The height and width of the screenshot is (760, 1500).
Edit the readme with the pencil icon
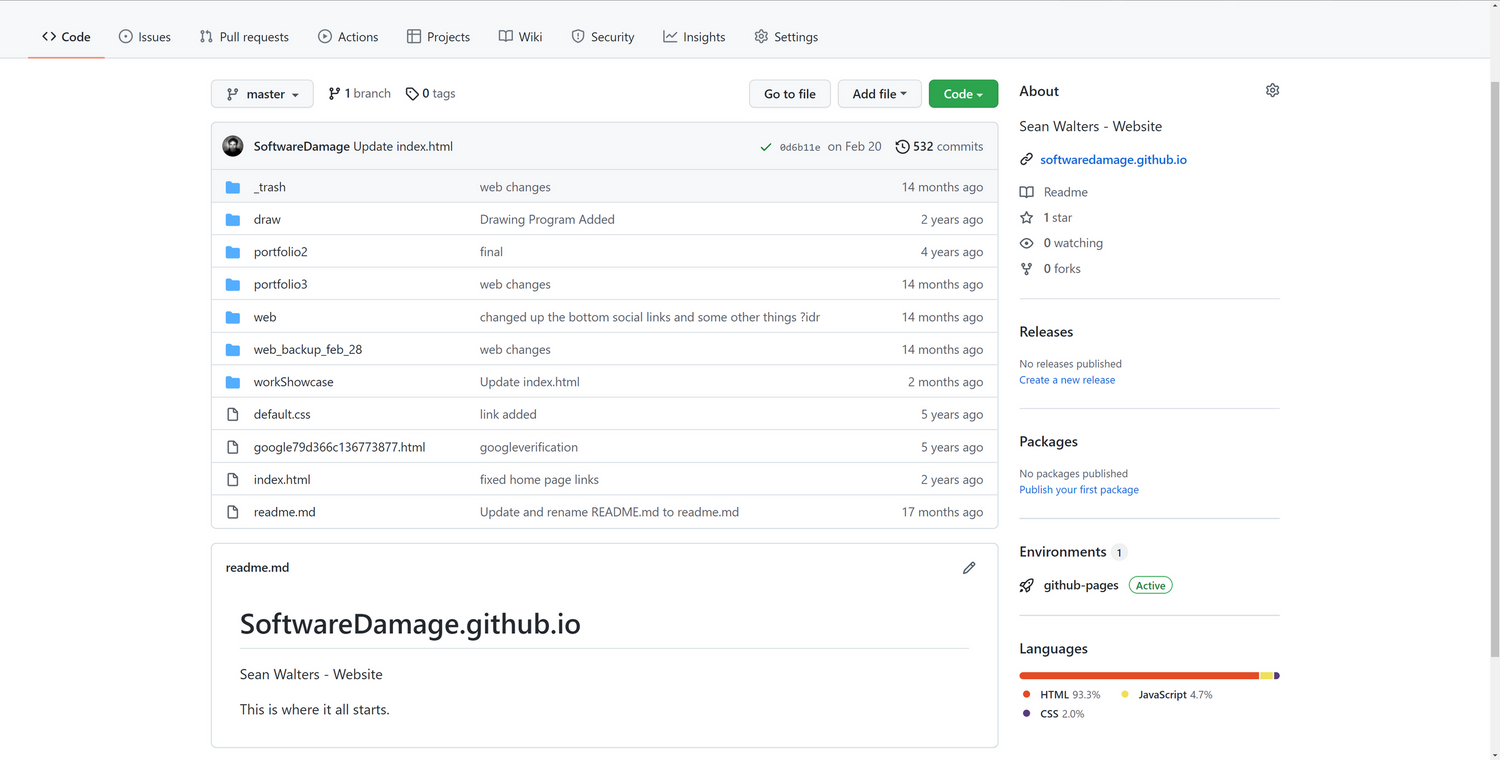pyautogui.click(x=969, y=568)
